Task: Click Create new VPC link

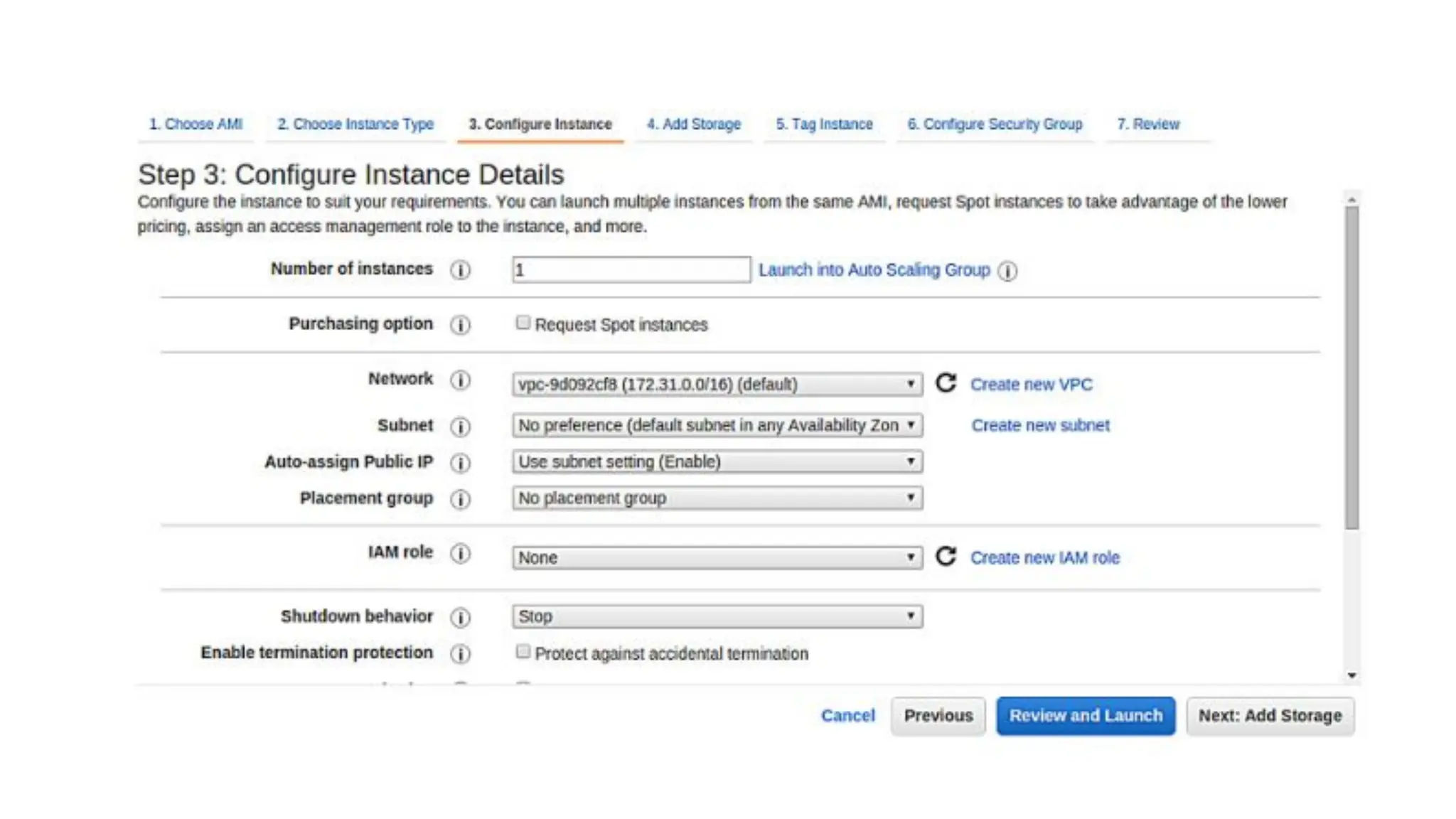Action: coord(1031,385)
